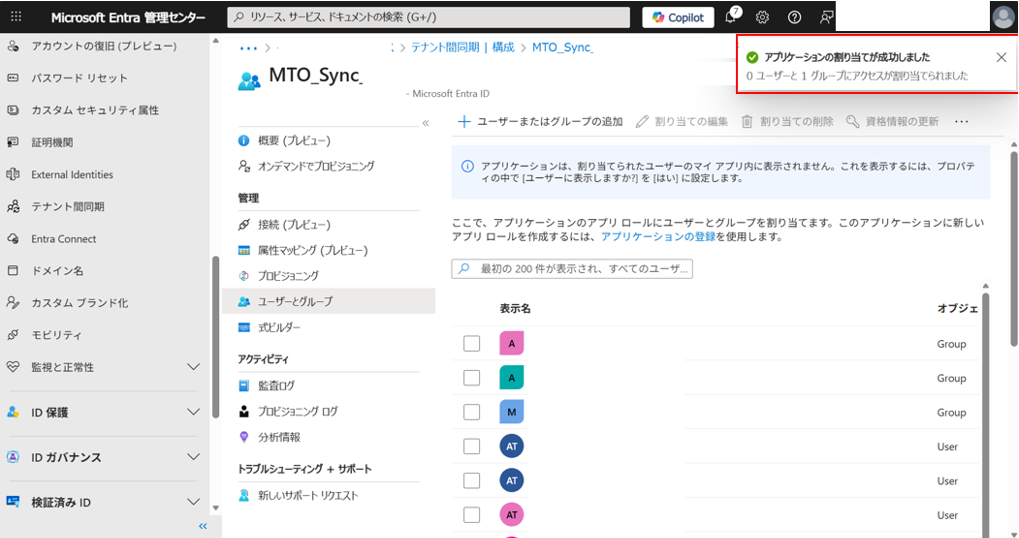Click the テナント間同期 sidebar icon
1019x538 pixels.
[x=13, y=207]
